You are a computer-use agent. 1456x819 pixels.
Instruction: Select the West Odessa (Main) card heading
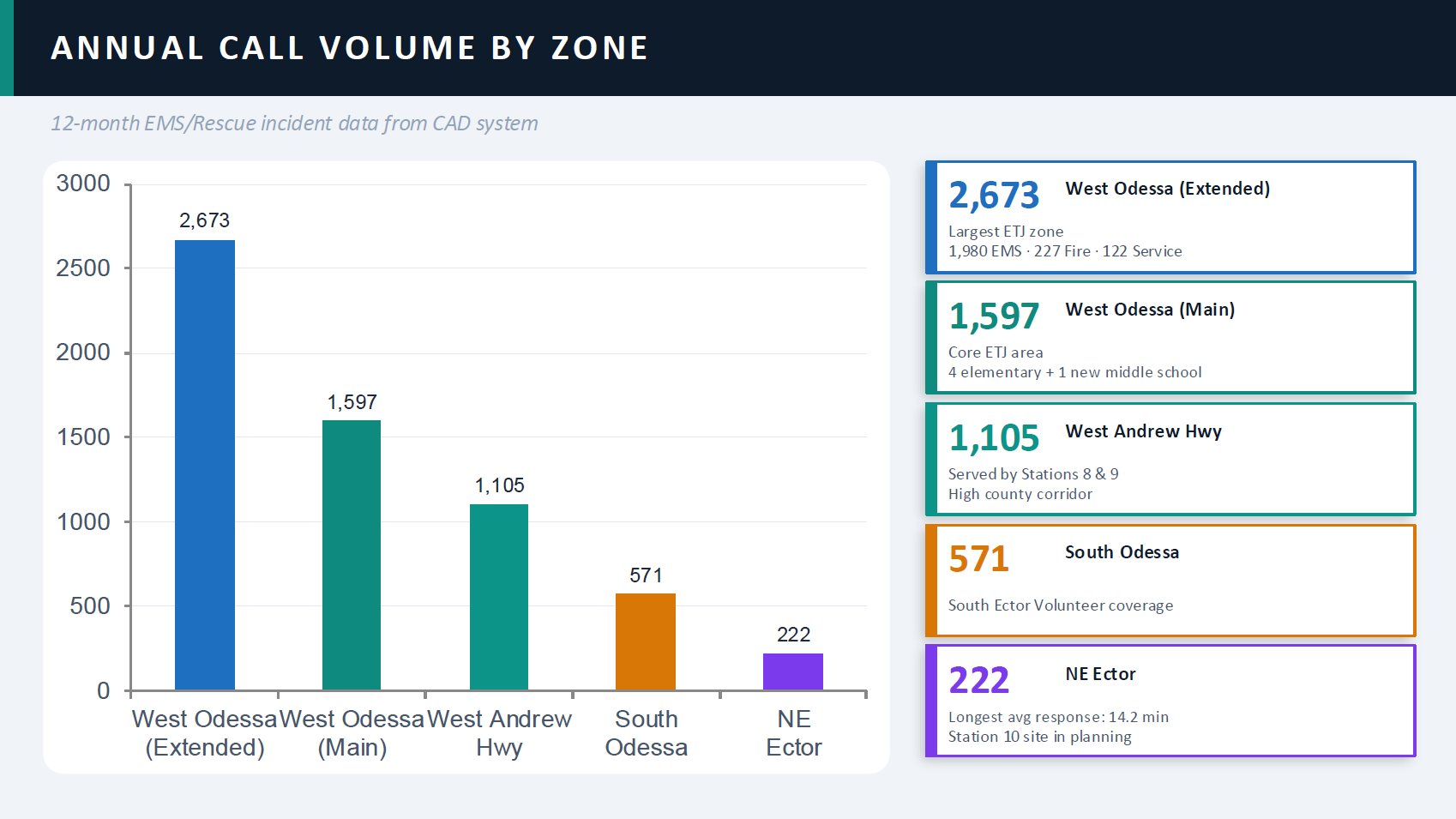pyautogui.click(x=1150, y=310)
